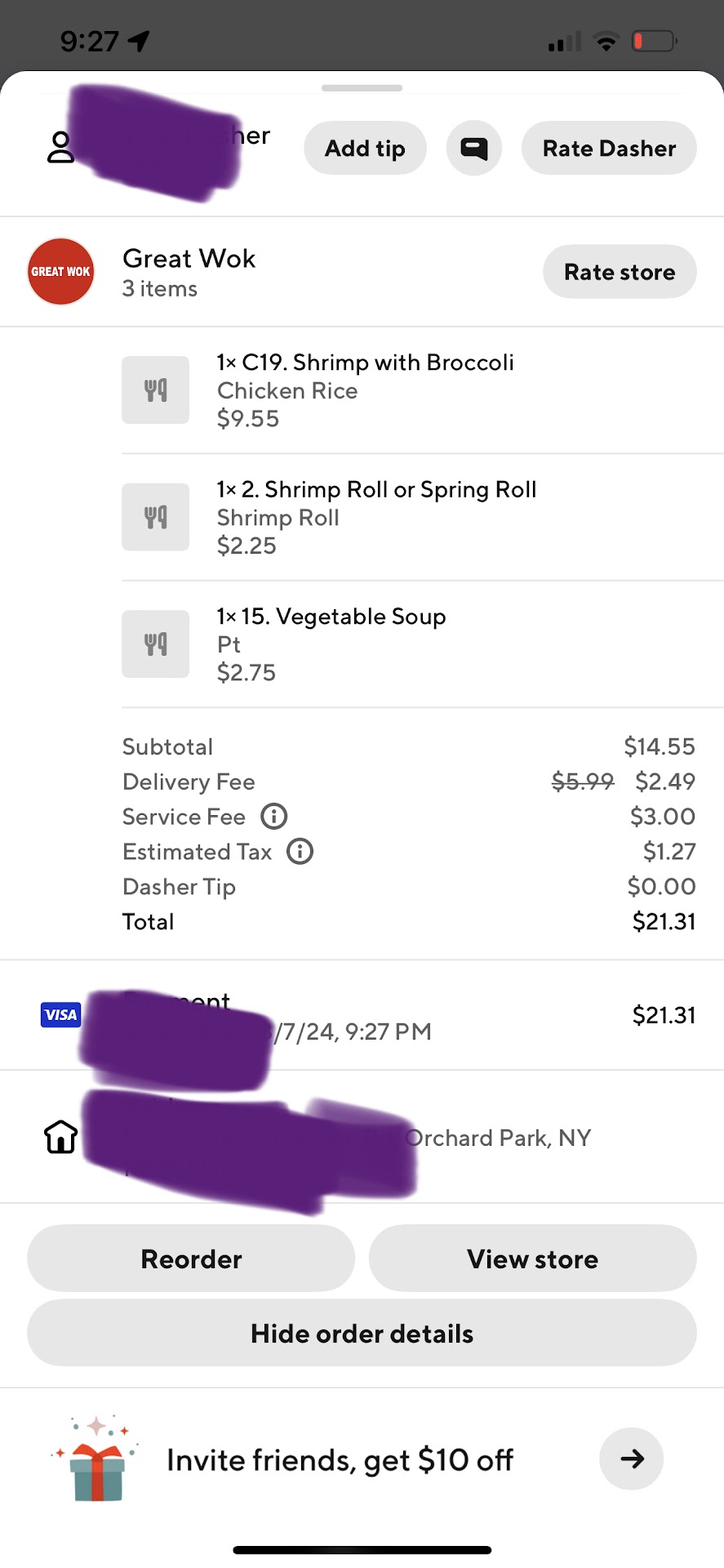Tap the Great Wok store logo

[x=60, y=271]
